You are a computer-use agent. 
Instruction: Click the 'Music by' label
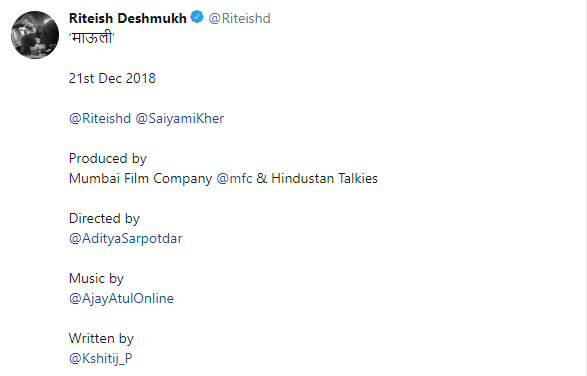96,278
